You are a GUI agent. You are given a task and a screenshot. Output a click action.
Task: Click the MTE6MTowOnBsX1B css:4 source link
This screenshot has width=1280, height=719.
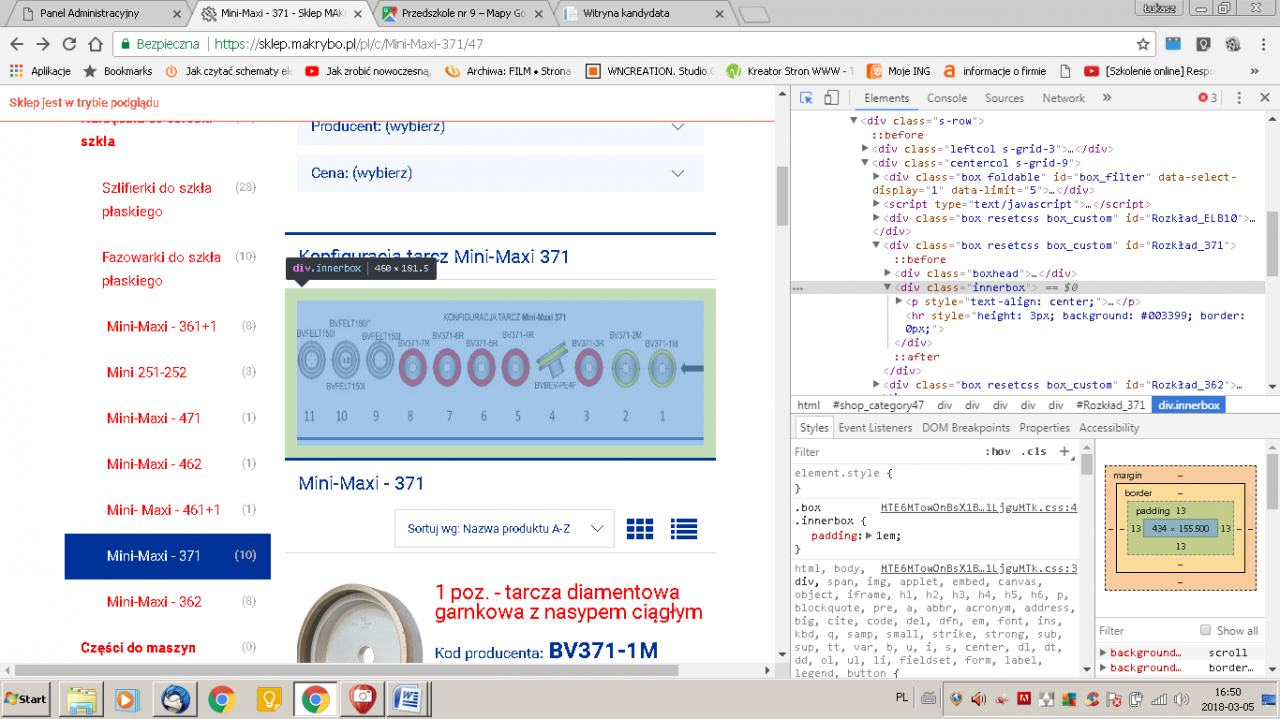click(x=978, y=507)
